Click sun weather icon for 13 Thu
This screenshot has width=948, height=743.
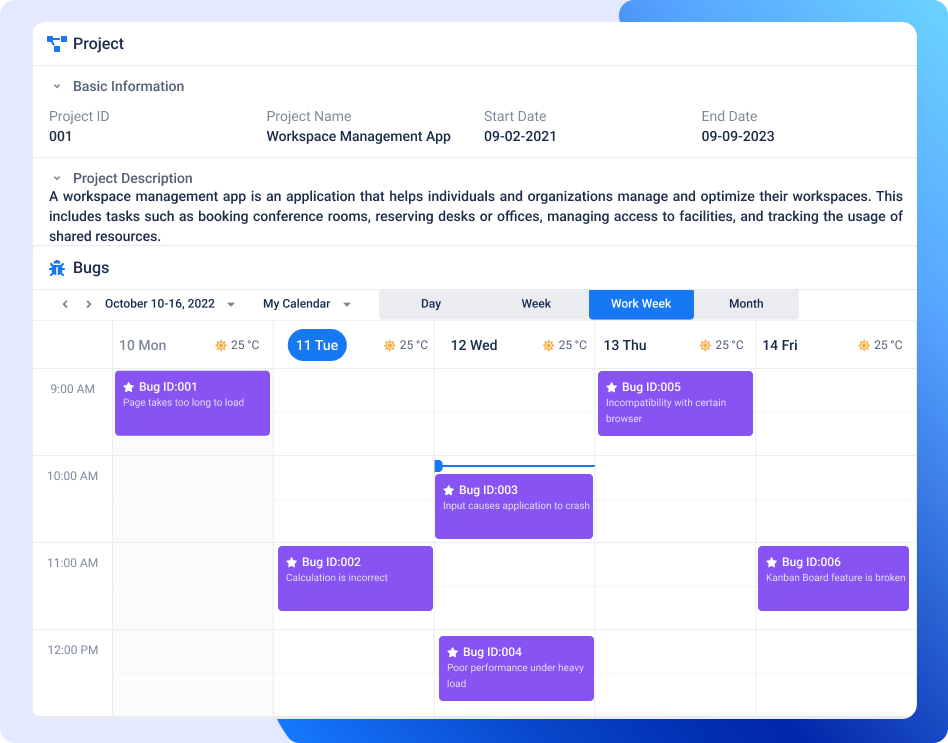tap(705, 345)
